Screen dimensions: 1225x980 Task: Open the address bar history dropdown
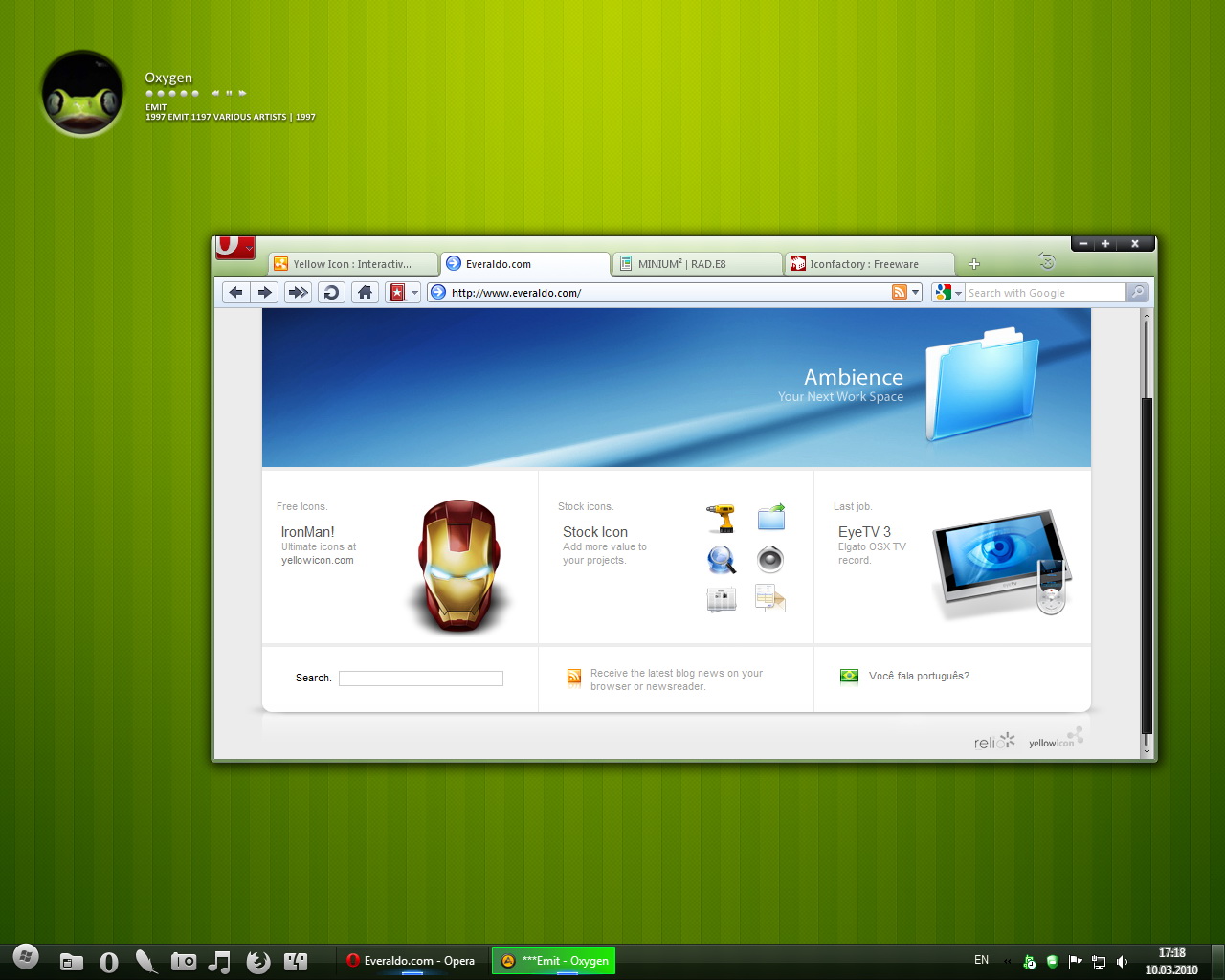pyautogui.click(x=916, y=293)
